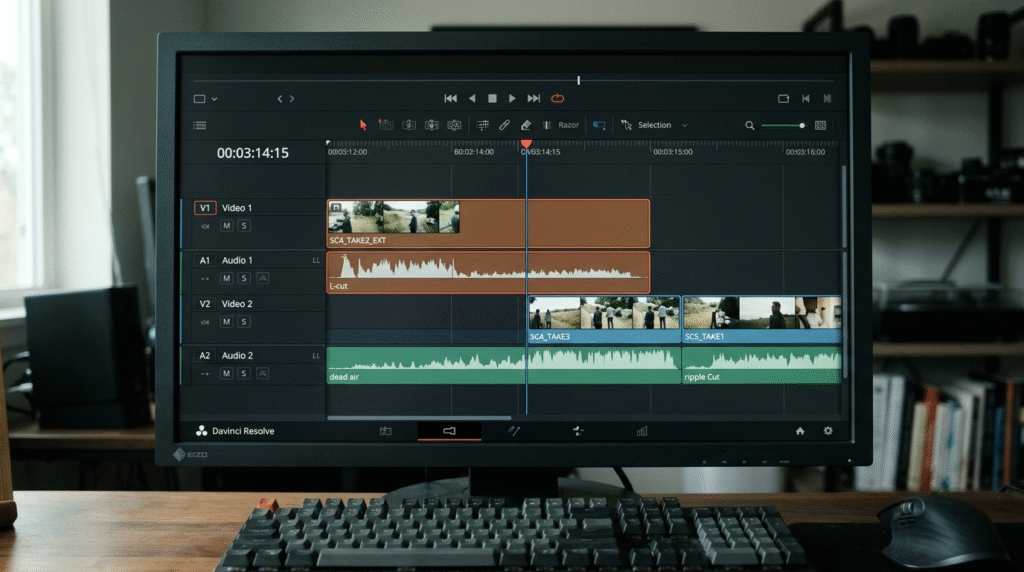1024x572 pixels.
Task: Select the V1 track destination button
Action: click(x=205, y=208)
